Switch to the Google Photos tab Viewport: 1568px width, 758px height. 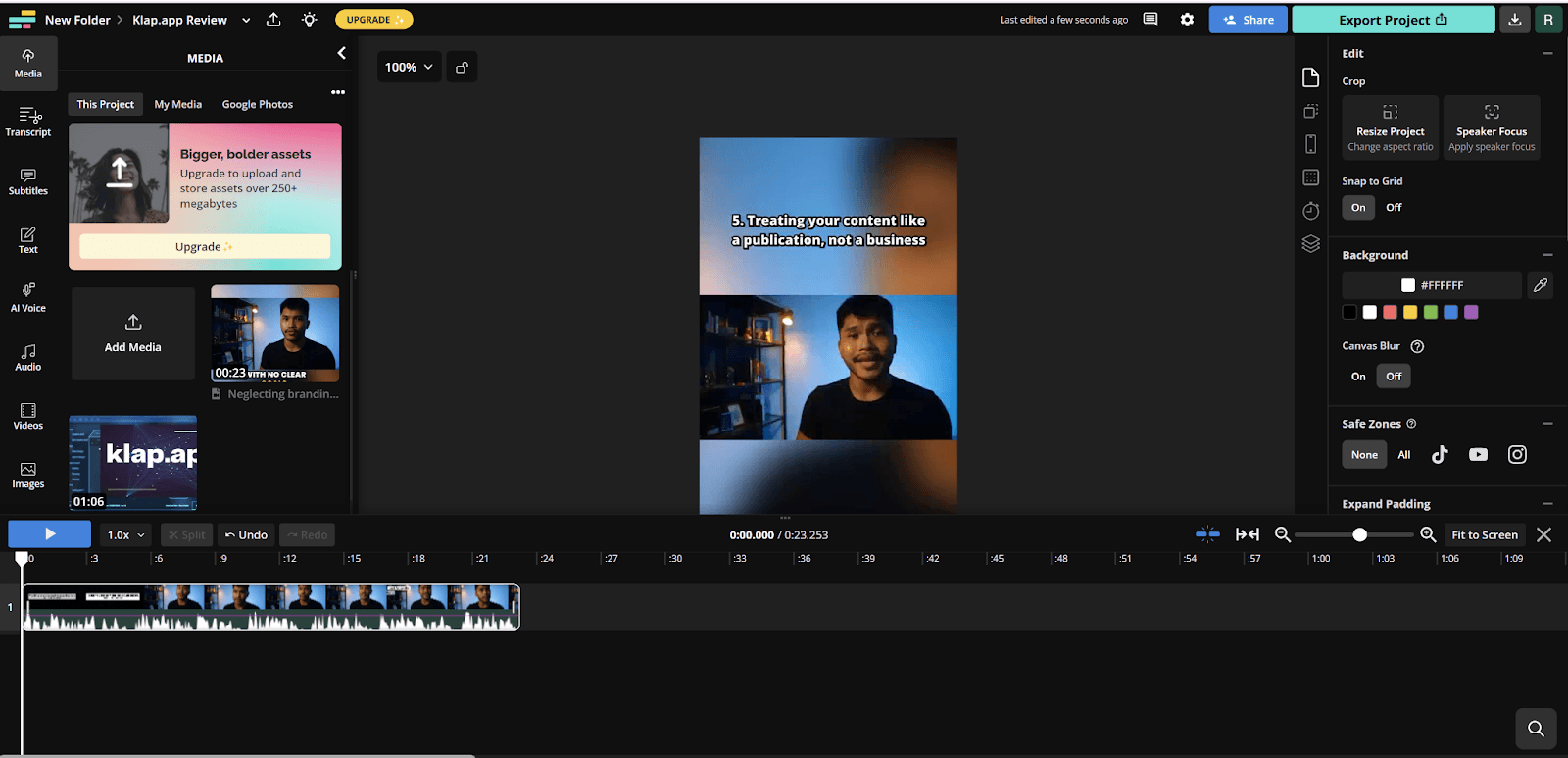(x=257, y=104)
